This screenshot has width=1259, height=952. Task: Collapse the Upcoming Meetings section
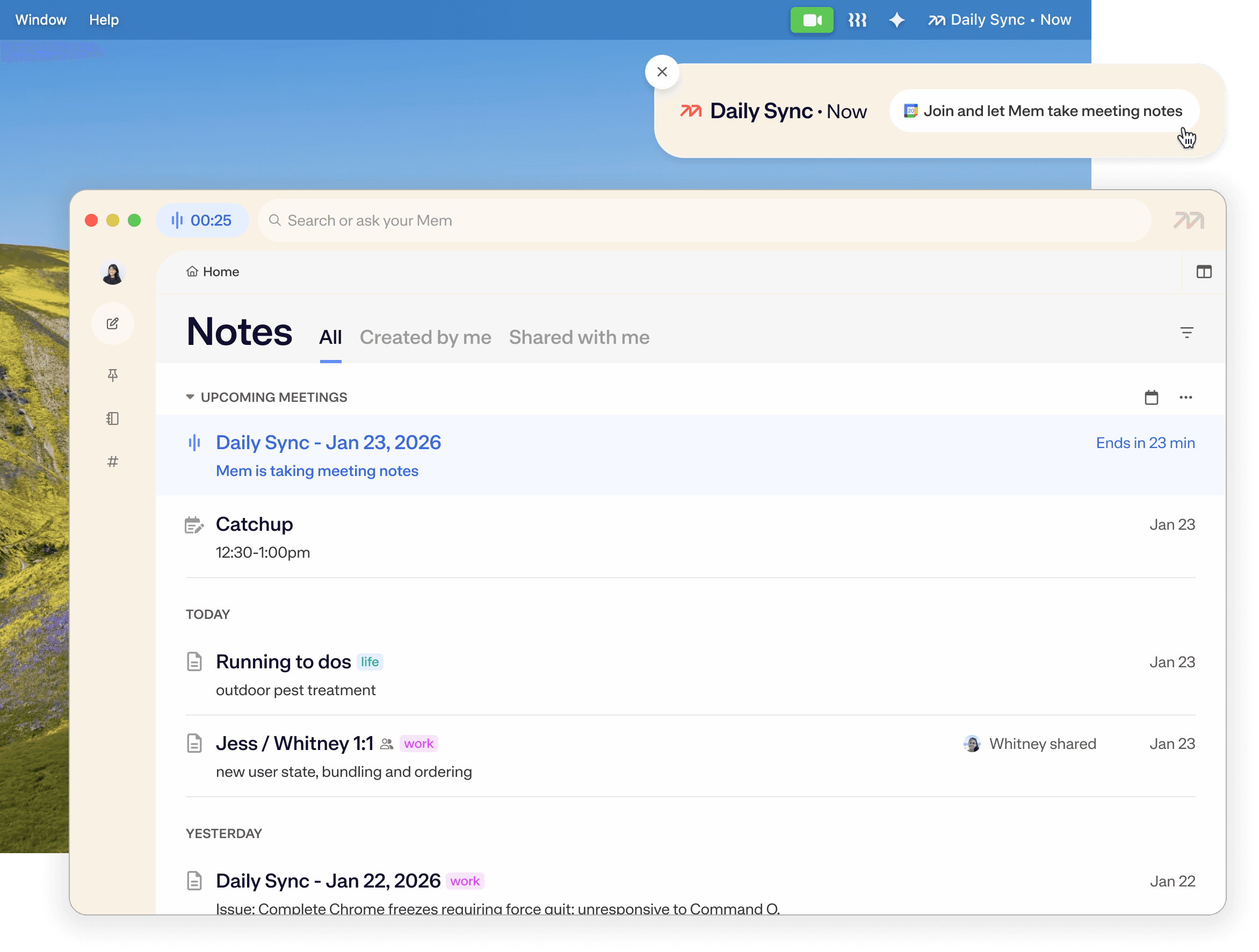click(190, 397)
